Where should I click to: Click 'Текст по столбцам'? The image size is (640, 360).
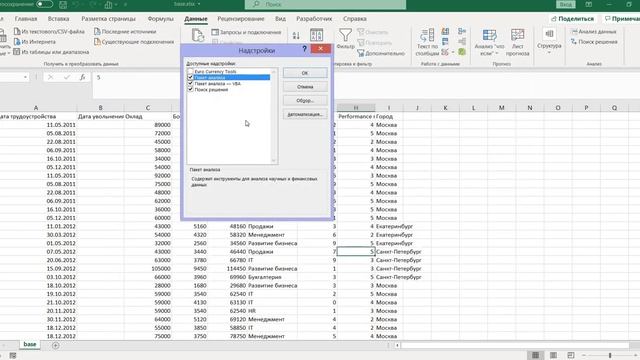click(x=427, y=42)
